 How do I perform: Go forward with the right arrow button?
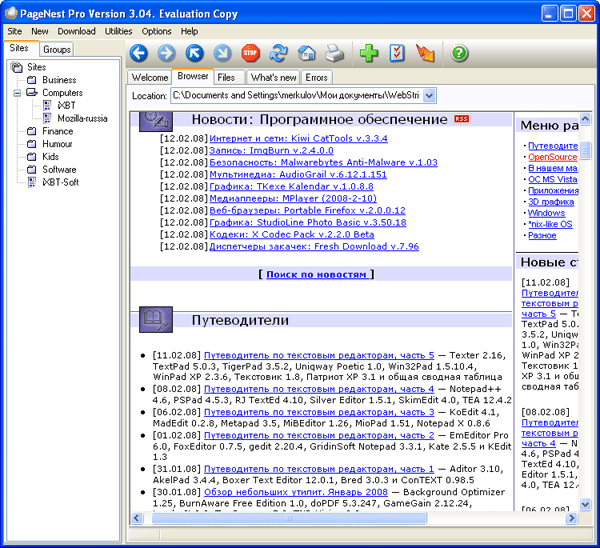[x=166, y=53]
